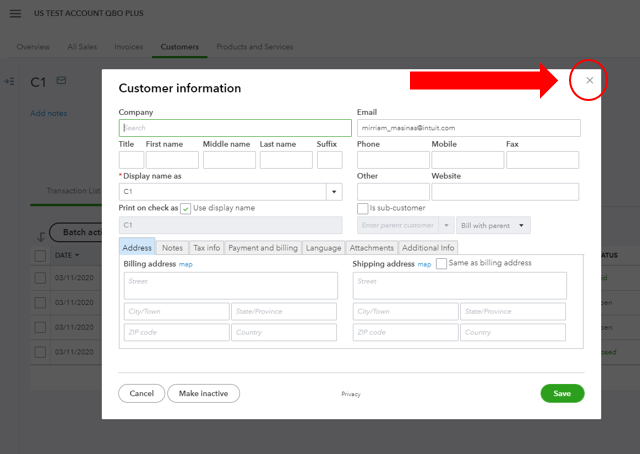The width and height of the screenshot is (640, 454).
Task: Open the Privacy link
Action: point(351,394)
